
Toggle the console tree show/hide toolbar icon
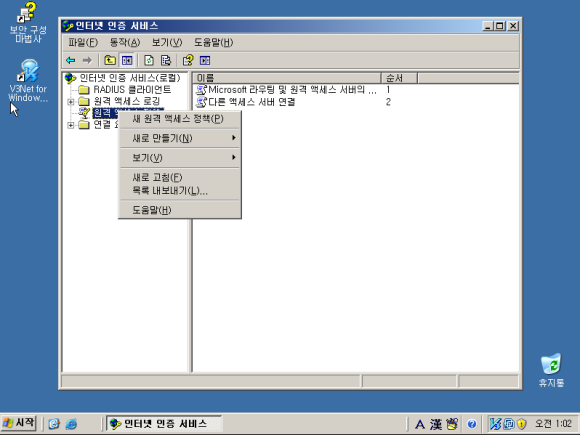point(127,60)
